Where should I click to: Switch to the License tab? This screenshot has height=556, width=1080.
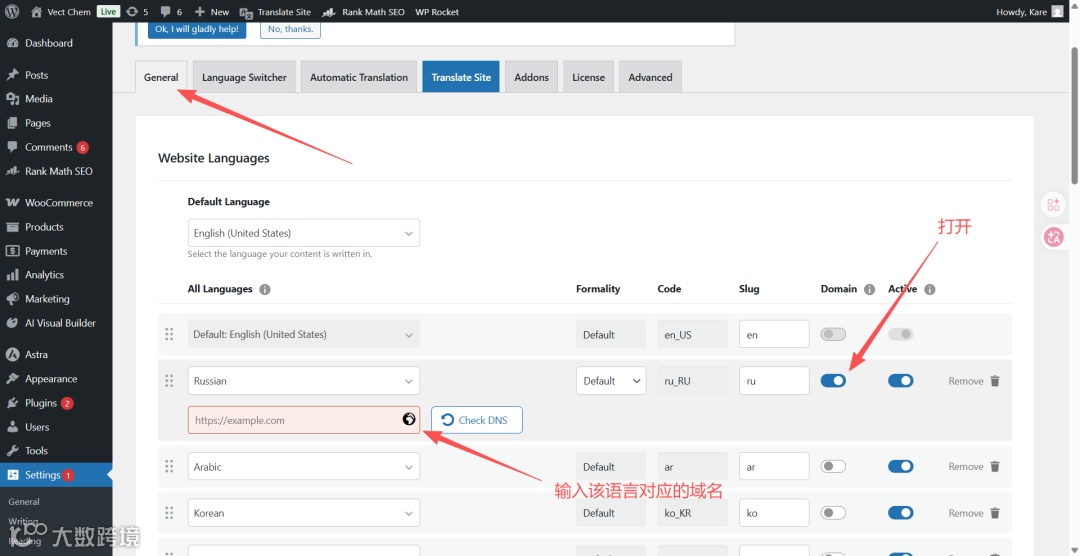click(588, 77)
